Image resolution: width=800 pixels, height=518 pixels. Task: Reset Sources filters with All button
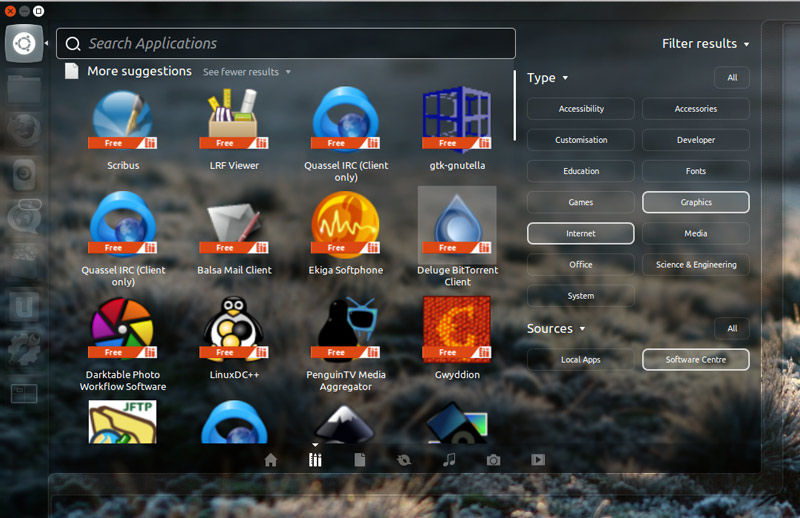(x=732, y=329)
